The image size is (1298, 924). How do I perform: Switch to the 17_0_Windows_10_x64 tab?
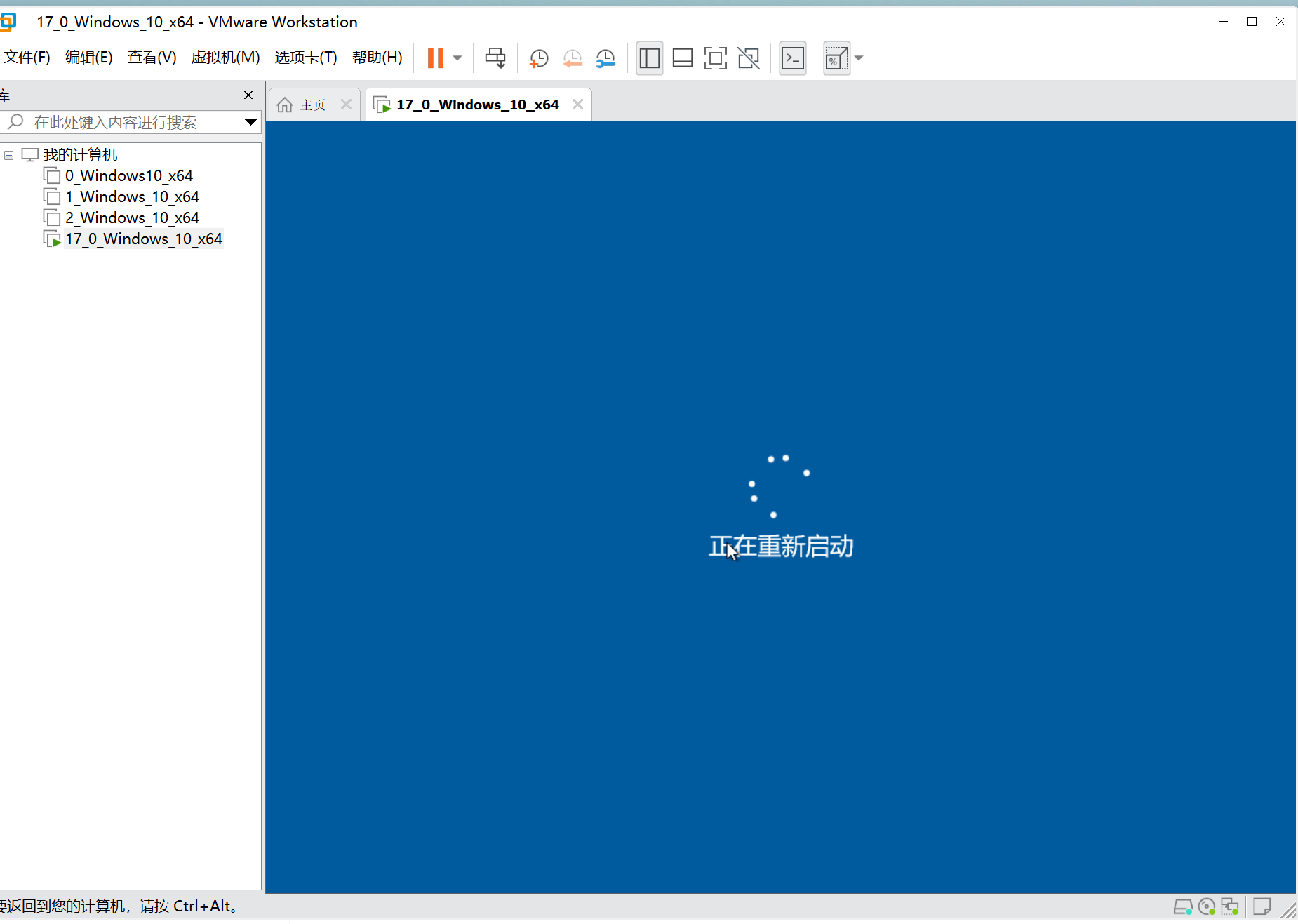point(478,105)
